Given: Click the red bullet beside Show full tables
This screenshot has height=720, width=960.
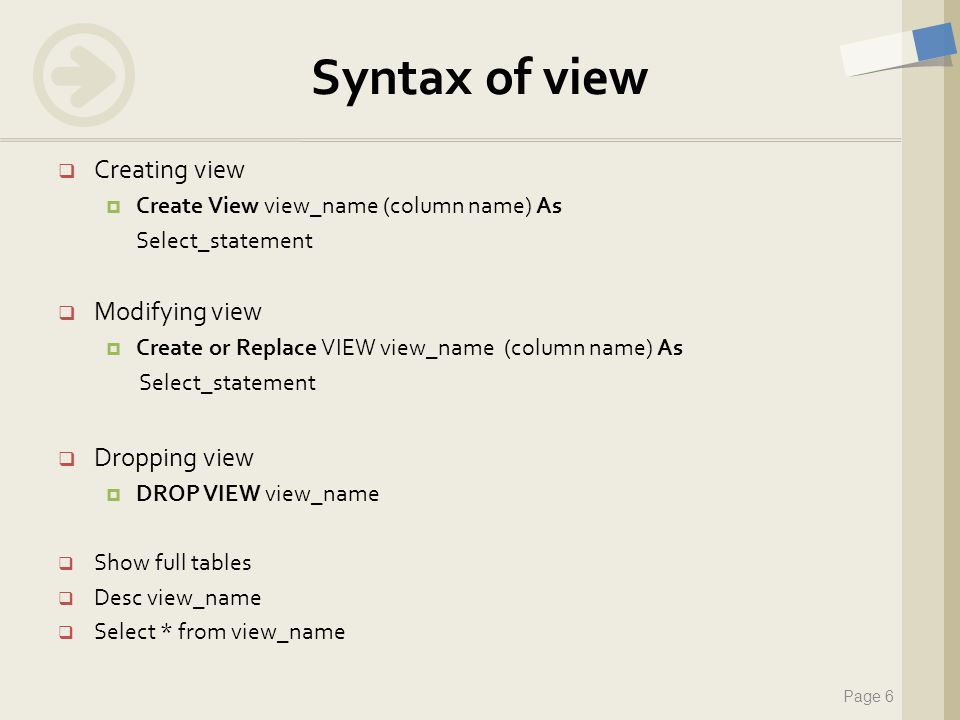Looking at the screenshot, I should [x=66, y=563].
